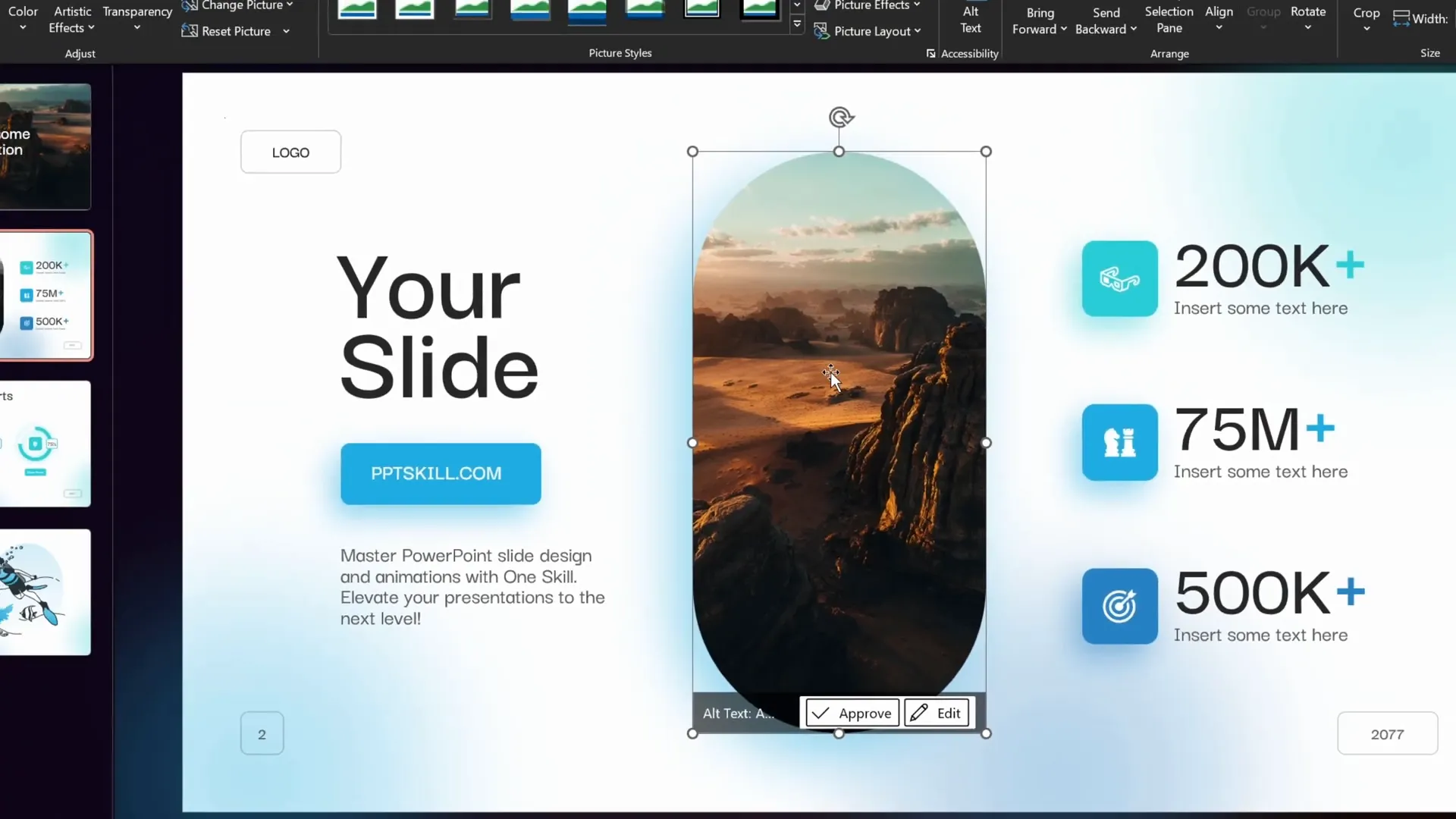Image resolution: width=1456 pixels, height=819 pixels.
Task: Click the Width size icon
Action: pyautogui.click(x=1401, y=19)
